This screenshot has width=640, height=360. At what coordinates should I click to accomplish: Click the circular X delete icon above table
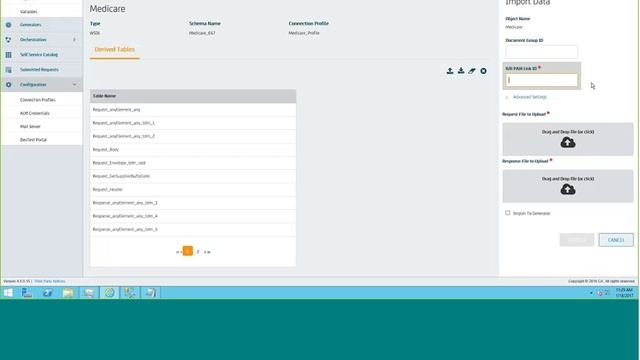(x=483, y=71)
